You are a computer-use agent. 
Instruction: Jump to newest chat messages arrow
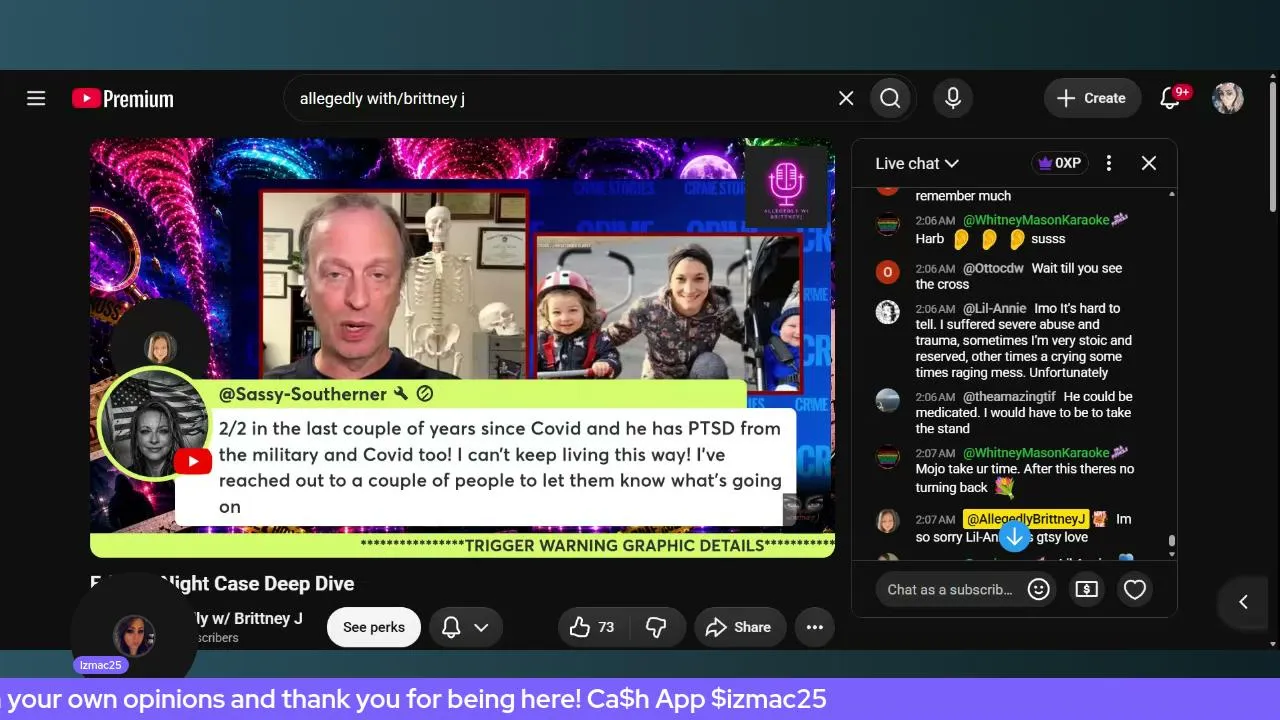[x=1014, y=537]
